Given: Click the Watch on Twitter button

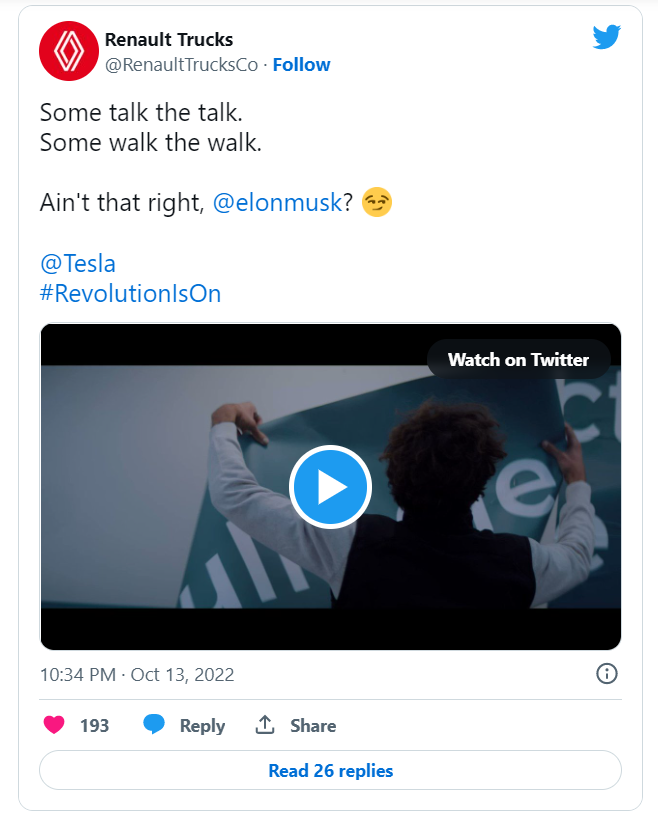Looking at the screenshot, I should click(x=518, y=360).
